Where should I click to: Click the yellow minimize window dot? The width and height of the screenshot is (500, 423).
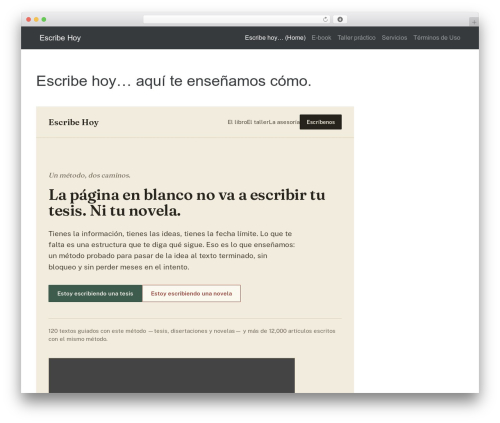tap(36, 20)
